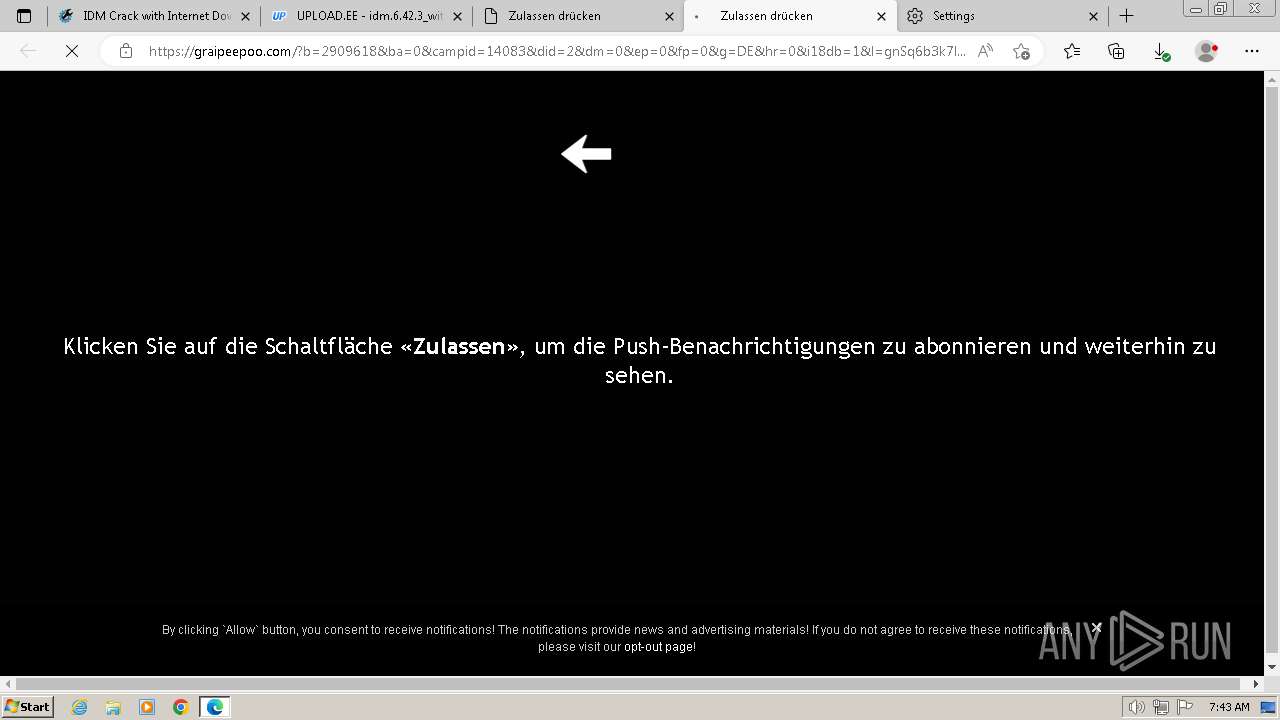Open a new tab with plus button
Screen dimensions: 1280x720
(1127, 16)
